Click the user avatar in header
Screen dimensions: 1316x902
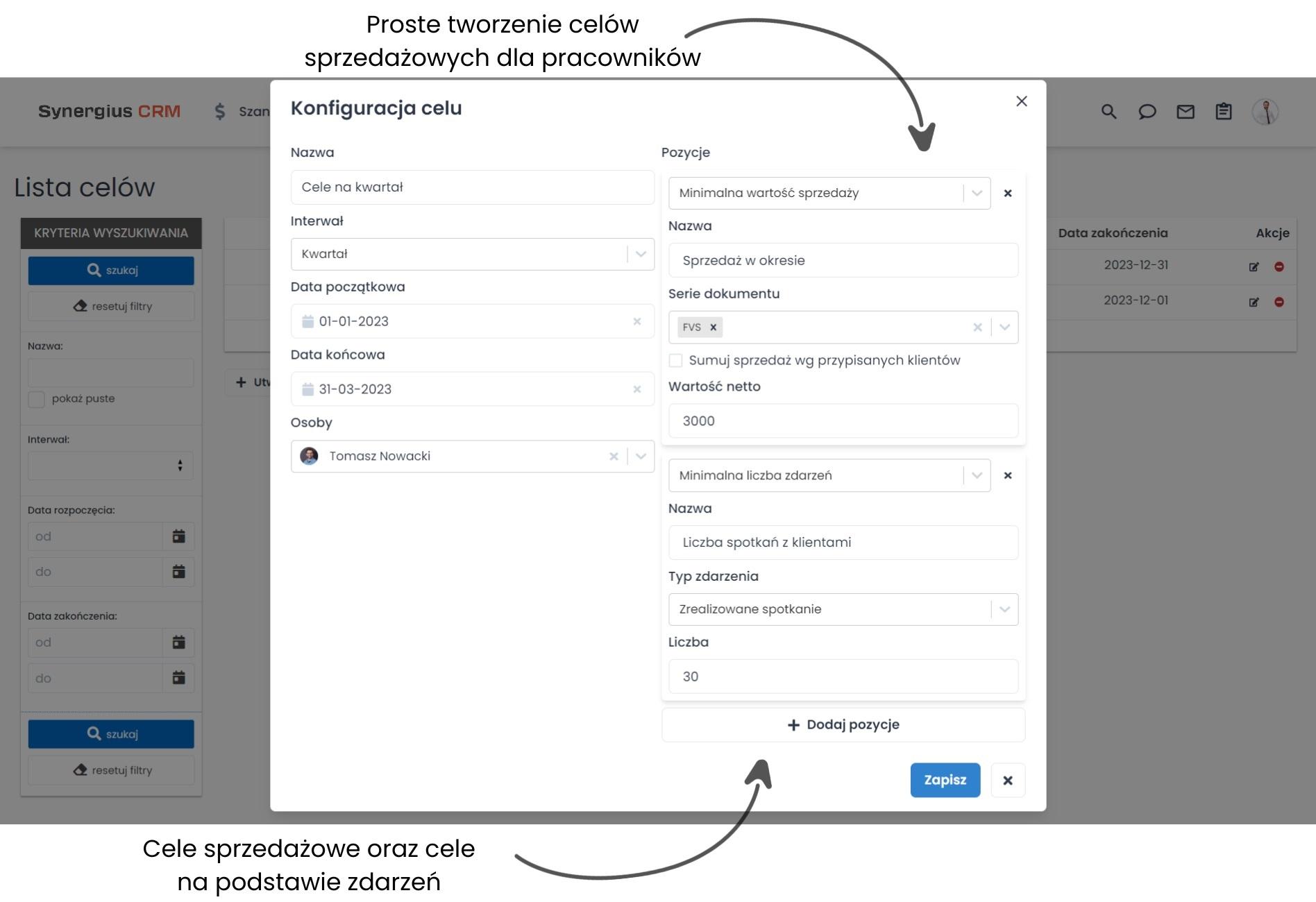pyautogui.click(x=1265, y=112)
